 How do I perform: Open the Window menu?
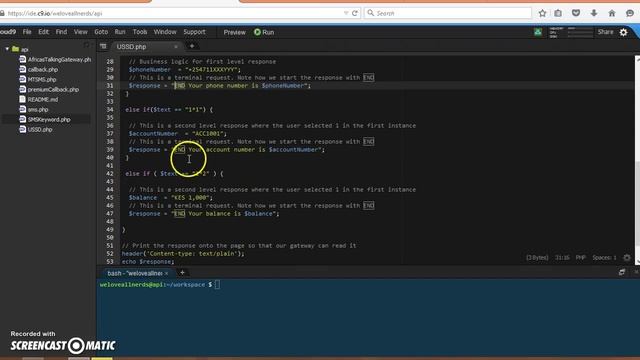pyautogui.click(x=165, y=32)
